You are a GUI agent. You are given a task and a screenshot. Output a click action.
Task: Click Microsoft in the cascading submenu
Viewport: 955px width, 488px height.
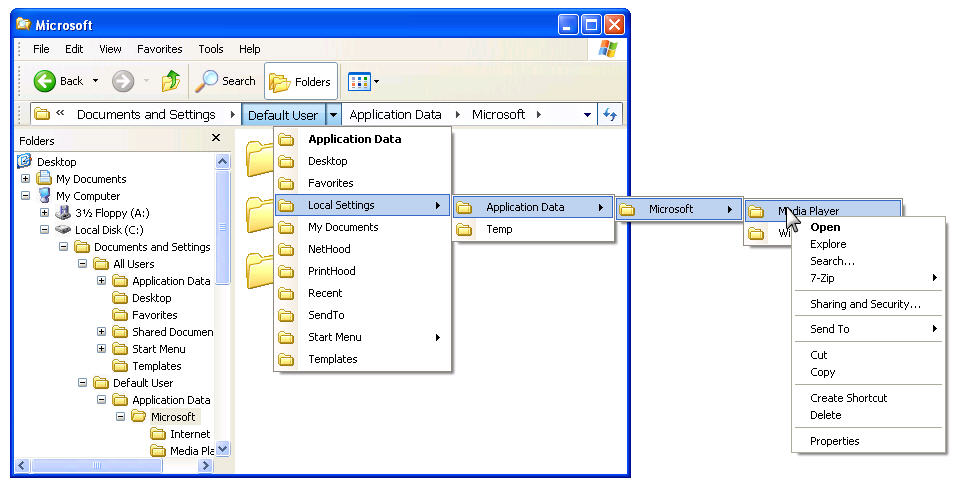point(679,209)
